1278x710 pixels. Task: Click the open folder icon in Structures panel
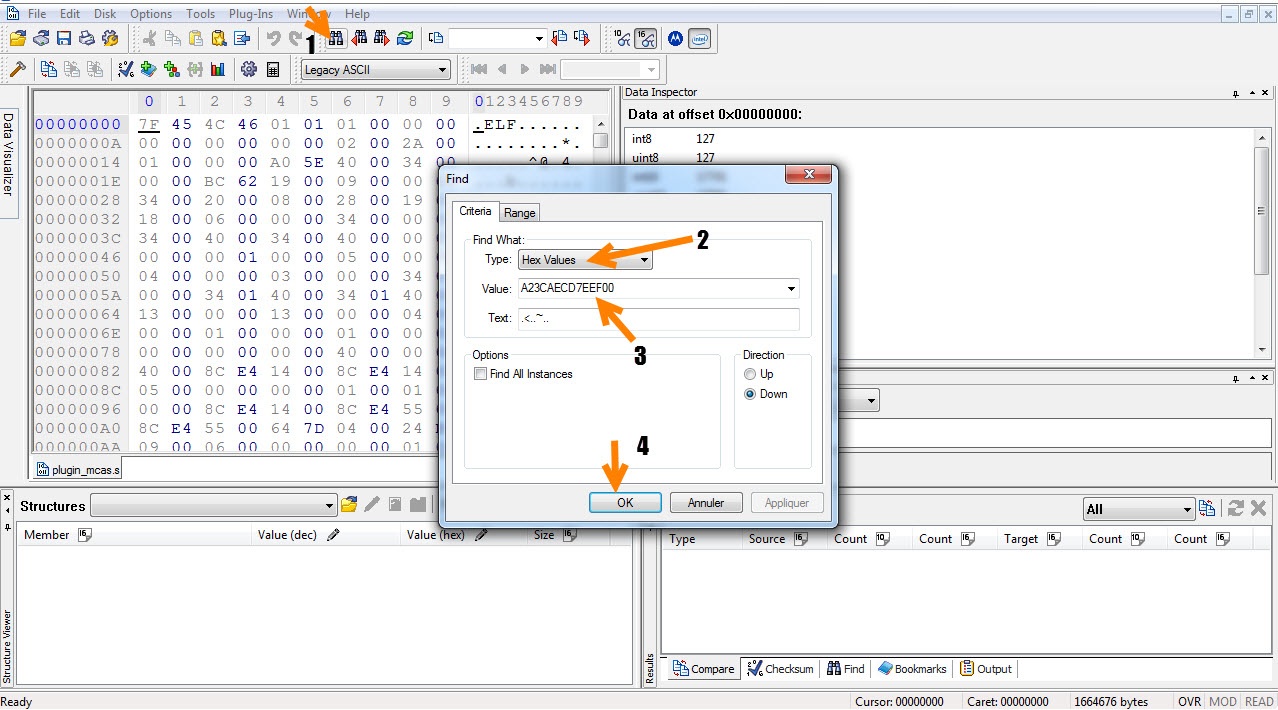349,505
